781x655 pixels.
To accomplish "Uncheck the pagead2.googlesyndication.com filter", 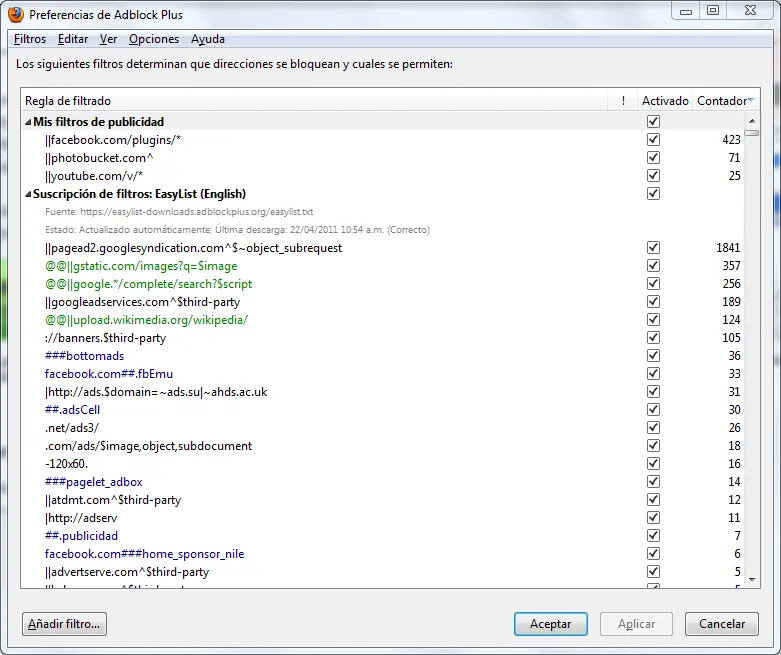I will 653,248.
